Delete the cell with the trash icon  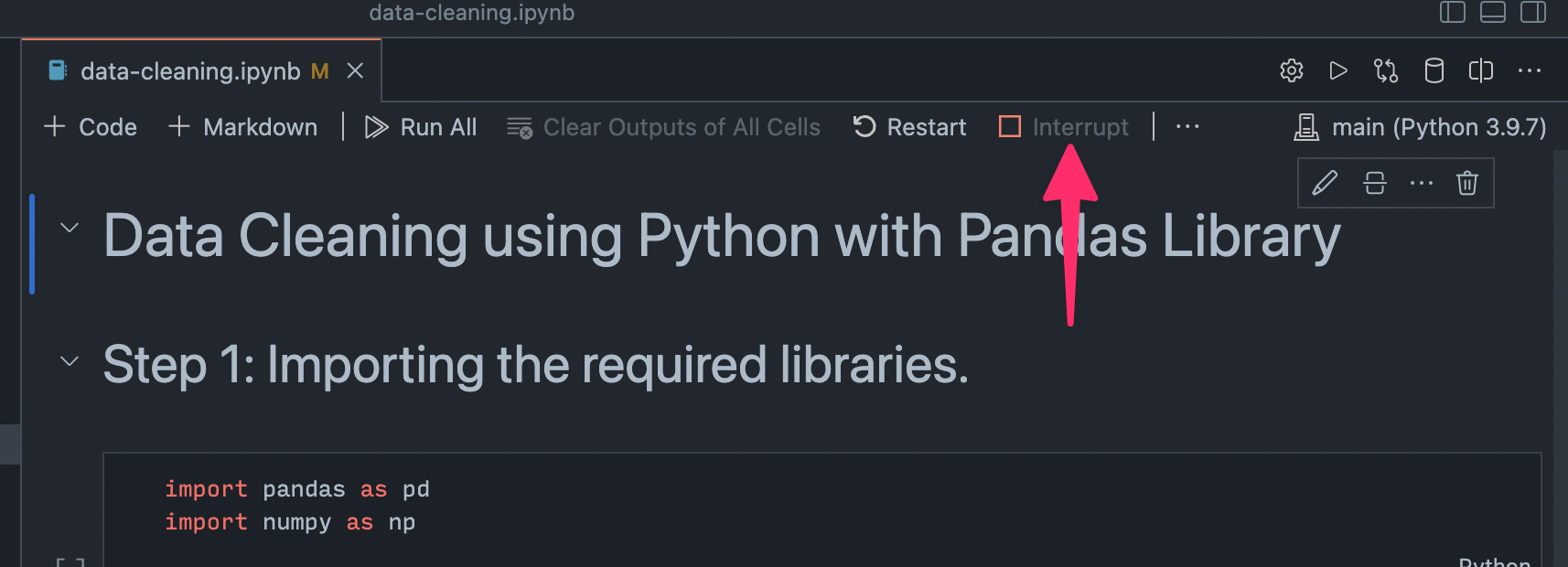coord(1467,183)
